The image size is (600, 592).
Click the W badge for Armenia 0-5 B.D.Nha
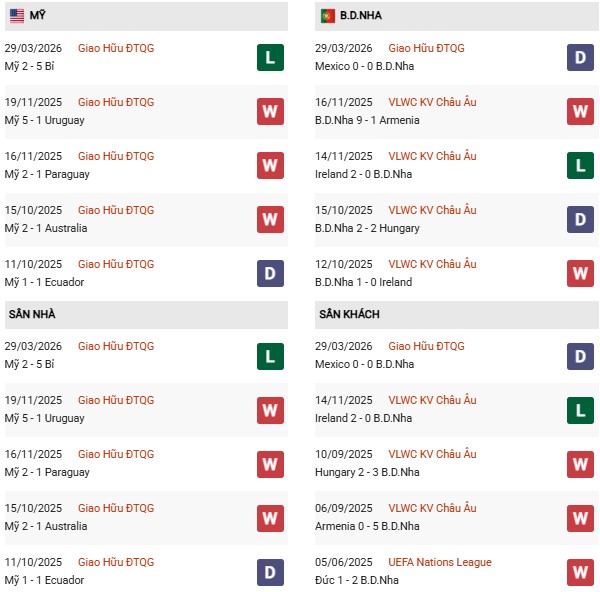click(580, 517)
